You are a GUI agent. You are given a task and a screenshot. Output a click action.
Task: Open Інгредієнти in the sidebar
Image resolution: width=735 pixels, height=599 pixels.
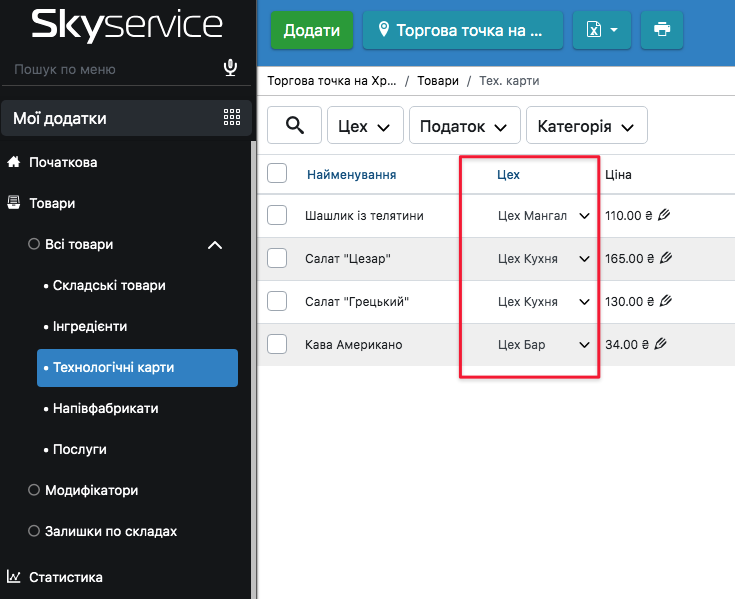pyautogui.click(x=89, y=326)
